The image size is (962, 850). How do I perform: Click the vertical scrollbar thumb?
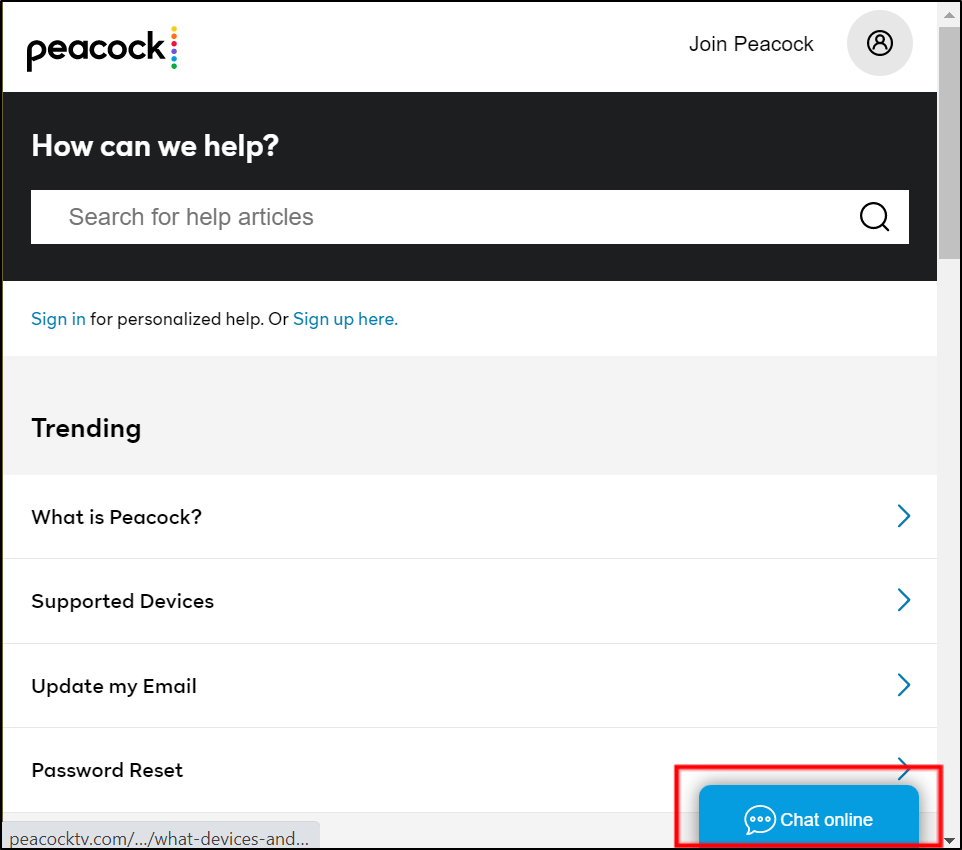point(949,142)
